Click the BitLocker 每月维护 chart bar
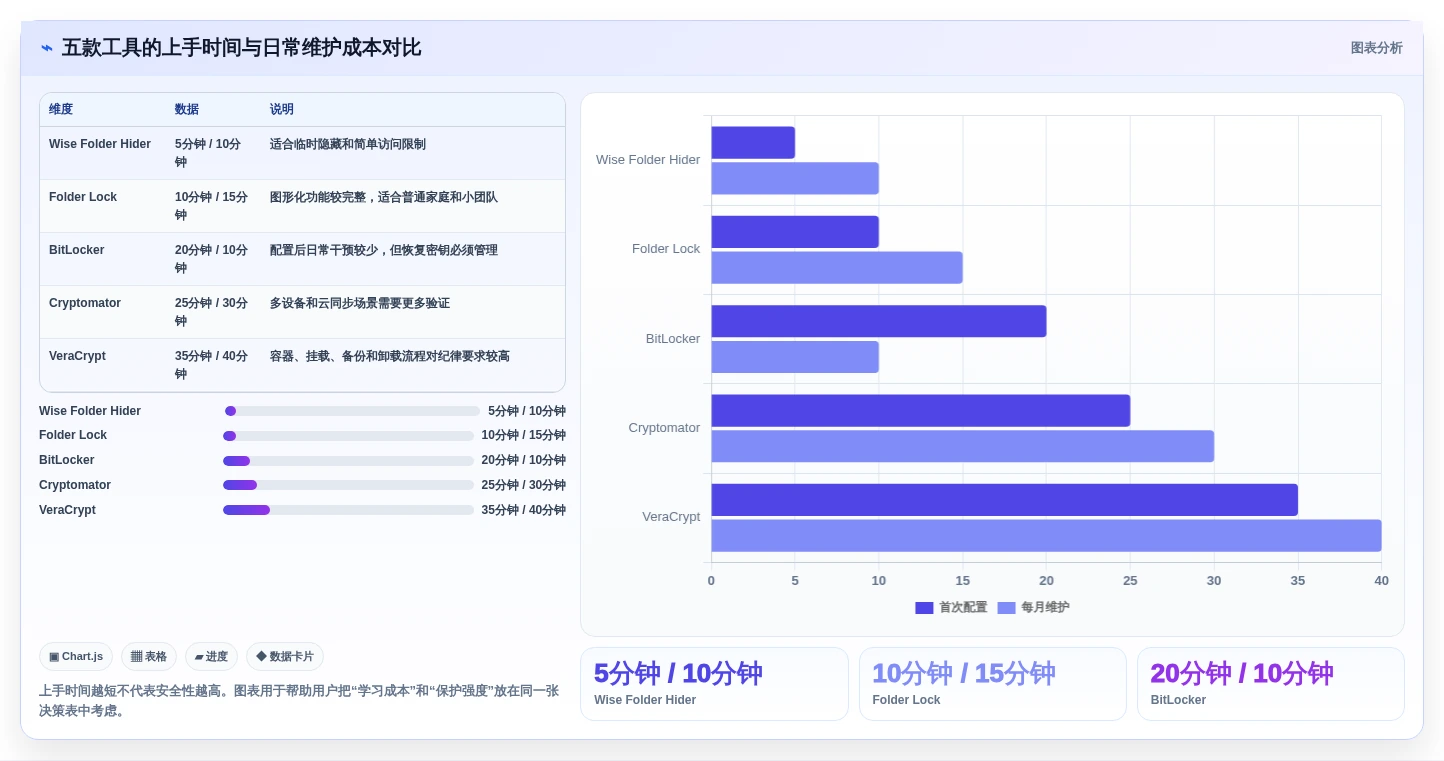The width and height of the screenshot is (1444, 761). (795, 357)
